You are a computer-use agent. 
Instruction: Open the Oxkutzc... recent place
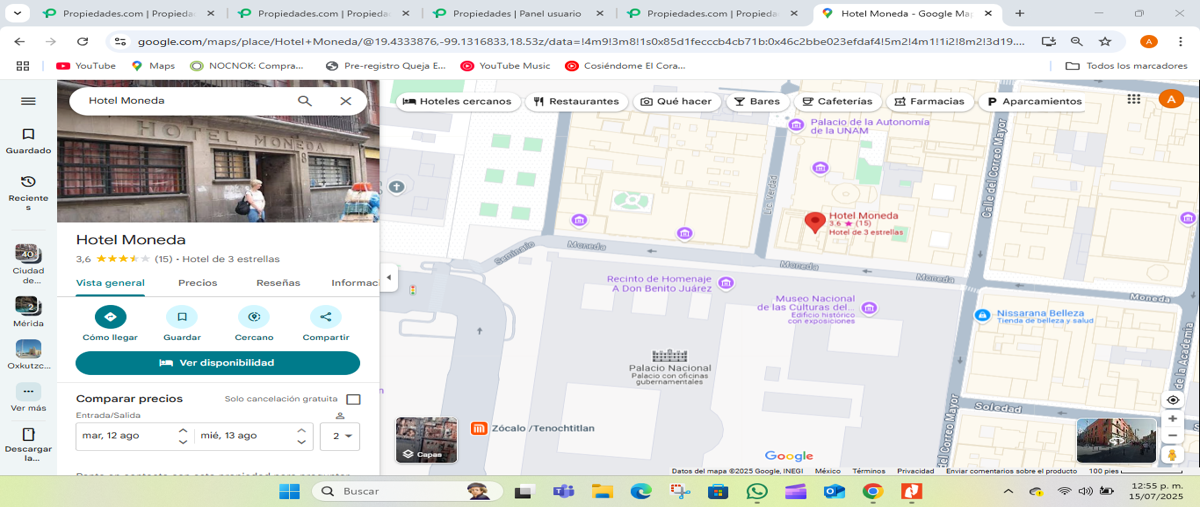[28, 354]
